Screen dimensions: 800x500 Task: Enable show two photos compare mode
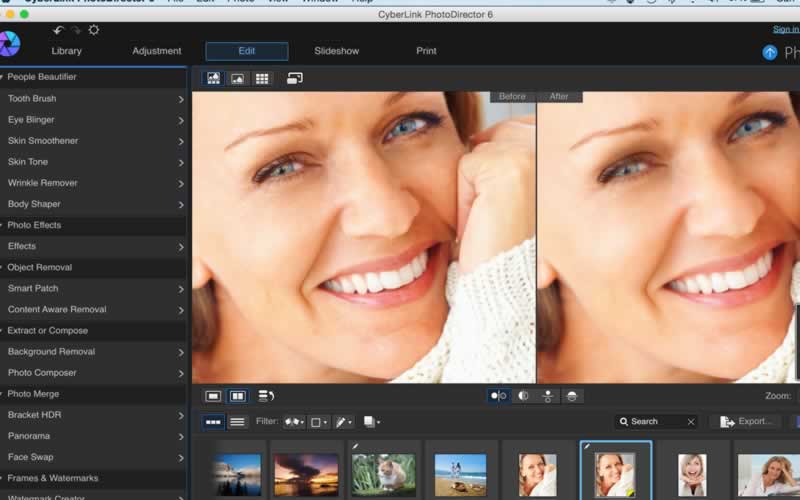tap(238, 396)
